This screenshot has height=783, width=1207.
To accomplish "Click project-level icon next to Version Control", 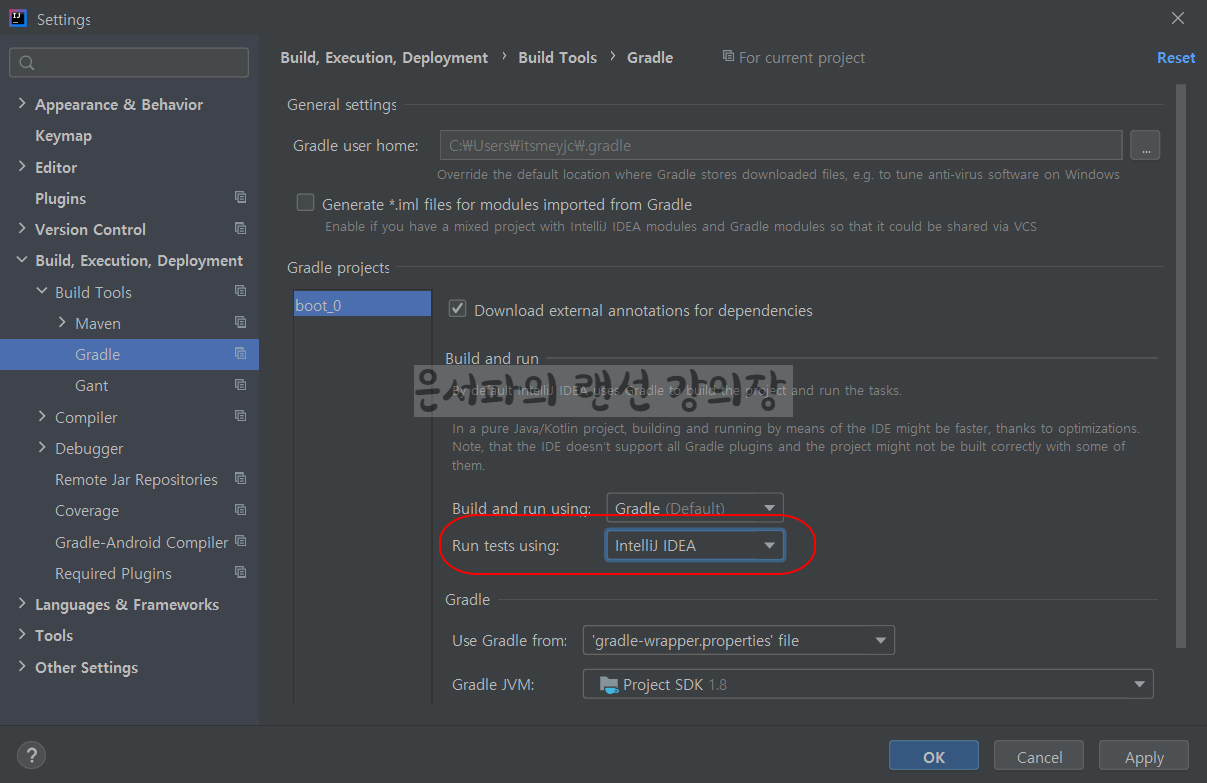I will (240, 228).
